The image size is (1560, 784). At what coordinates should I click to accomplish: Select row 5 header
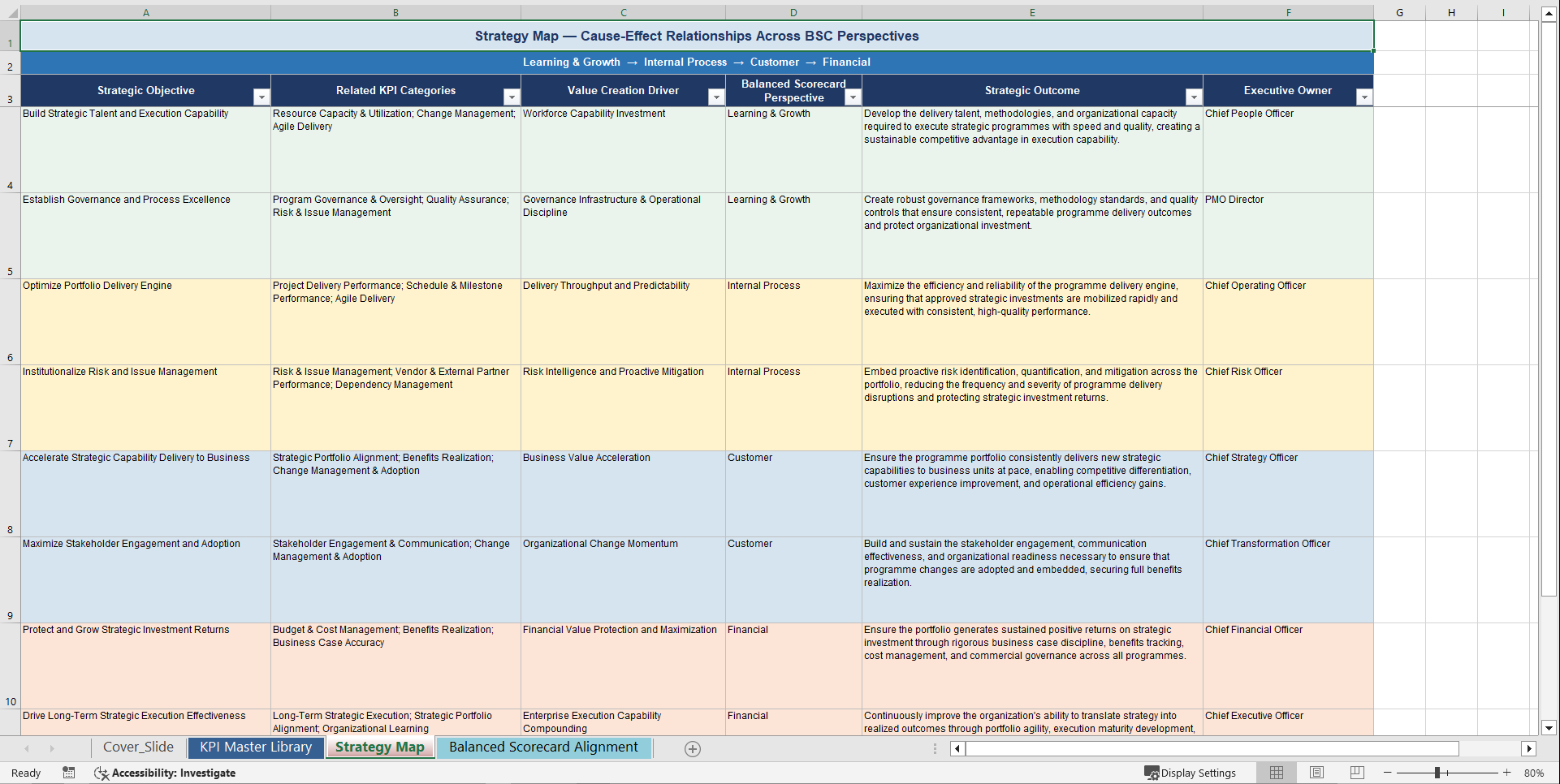(11, 236)
